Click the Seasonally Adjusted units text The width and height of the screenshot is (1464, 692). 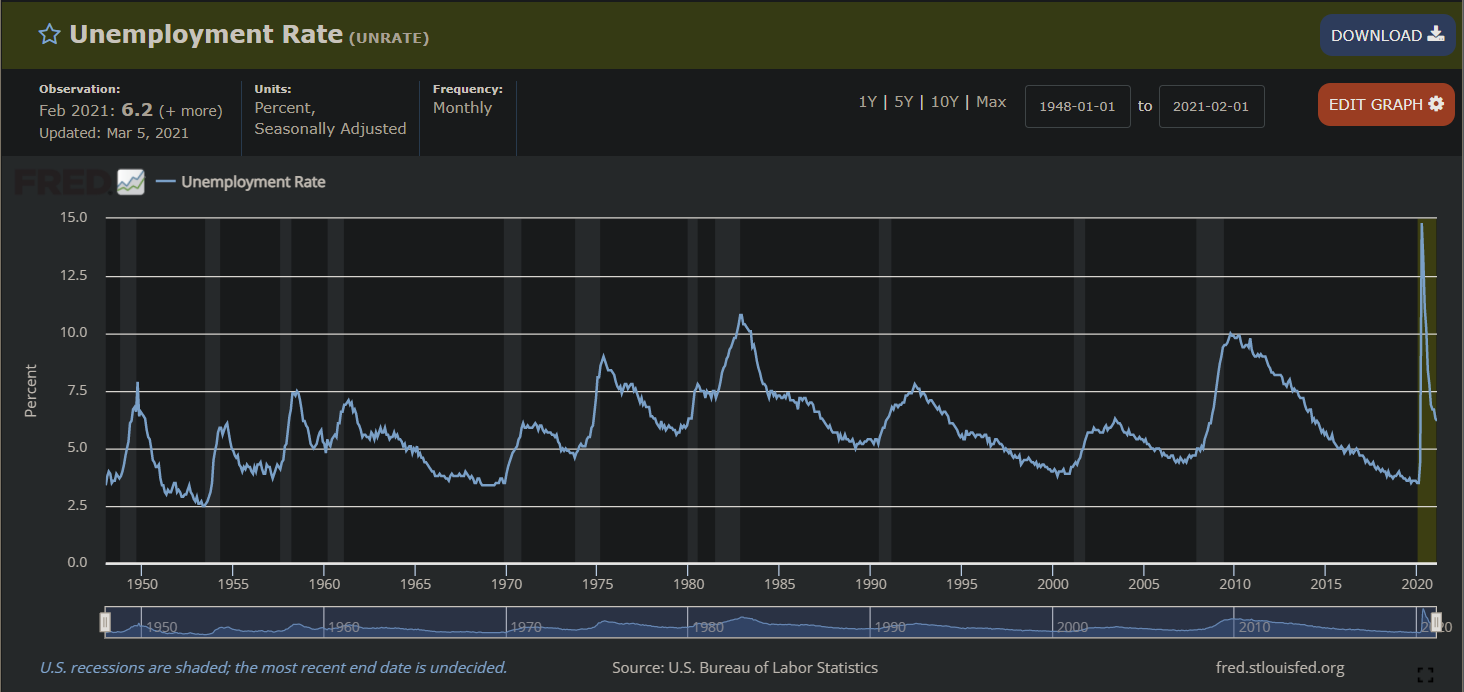[330, 129]
